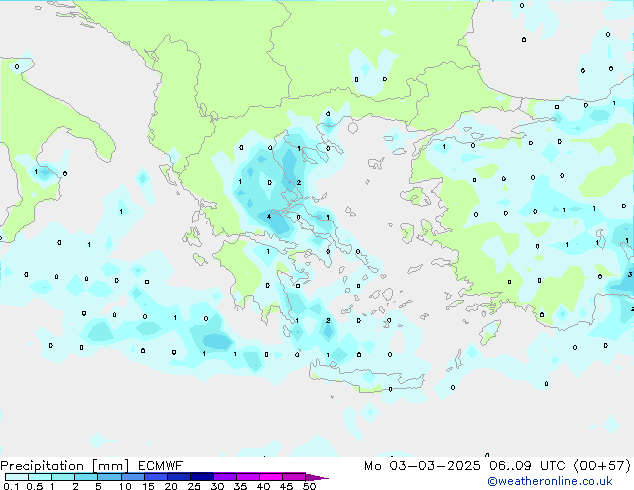Select the '45' legend scale label
This screenshot has height=490, width=634.
(x=286, y=486)
